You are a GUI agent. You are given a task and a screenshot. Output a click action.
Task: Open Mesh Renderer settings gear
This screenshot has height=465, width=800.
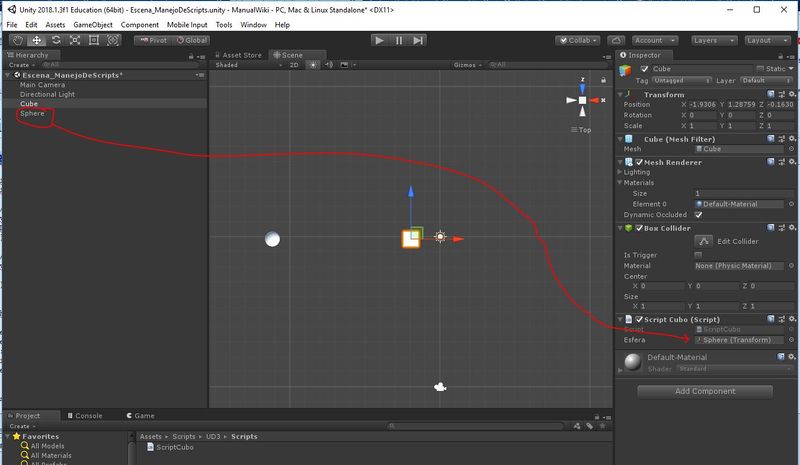point(792,162)
